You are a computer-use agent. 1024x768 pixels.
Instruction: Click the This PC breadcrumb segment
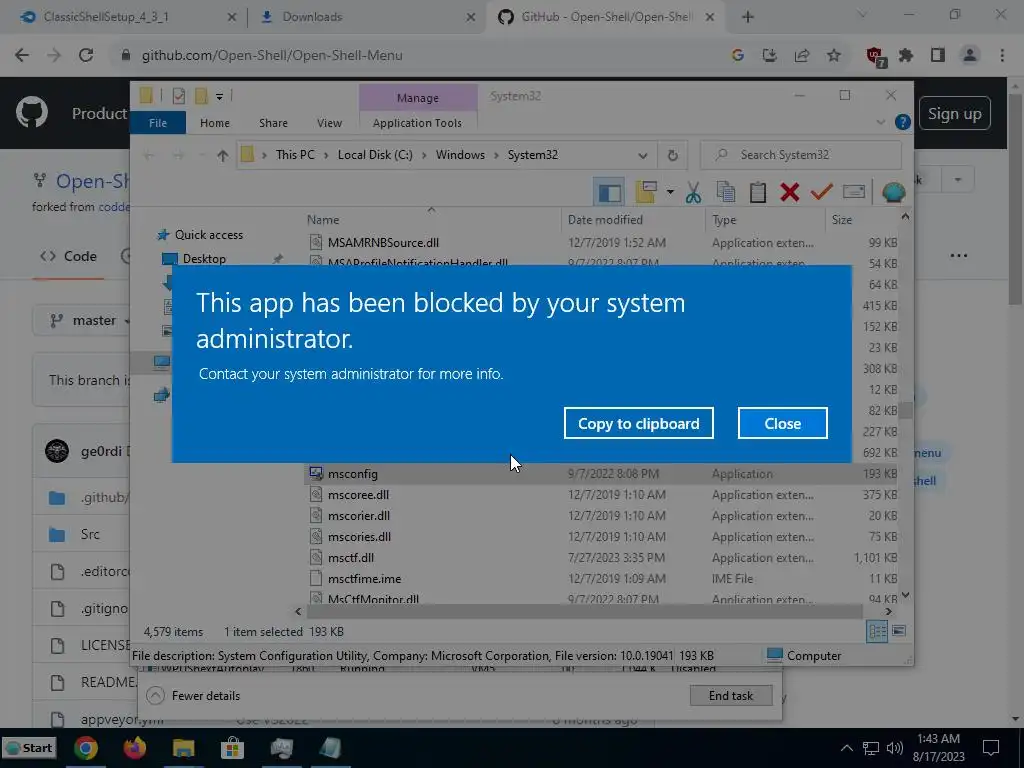click(x=295, y=155)
